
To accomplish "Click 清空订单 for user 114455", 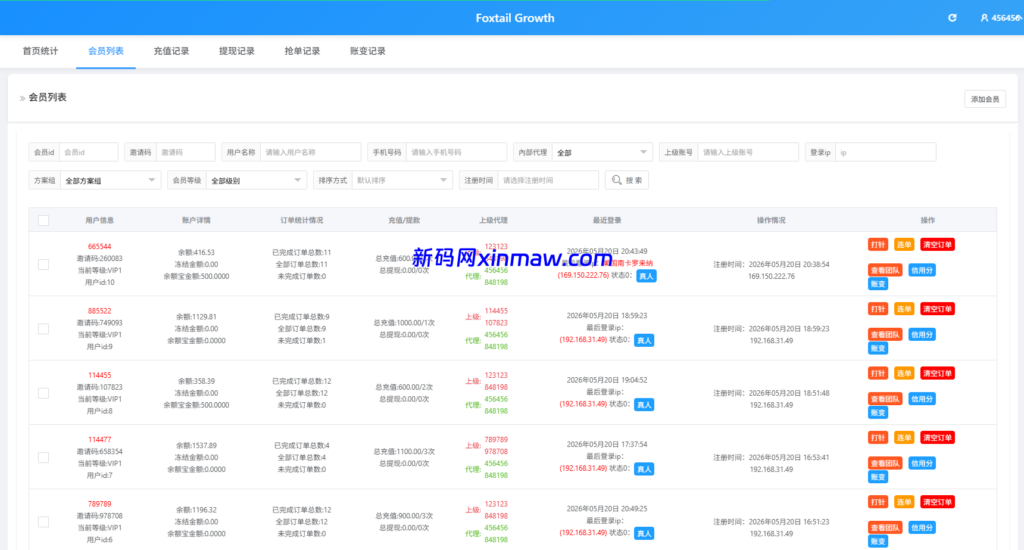I will pos(937,373).
